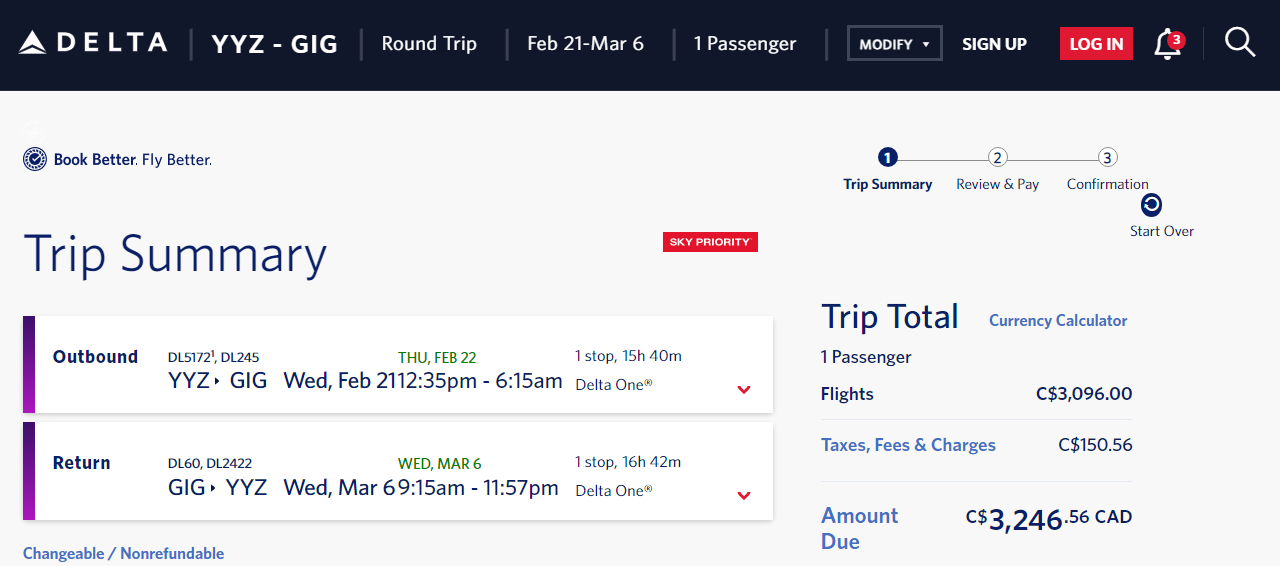Click the Round Trip header item
1280x566 pixels.
tap(429, 44)
